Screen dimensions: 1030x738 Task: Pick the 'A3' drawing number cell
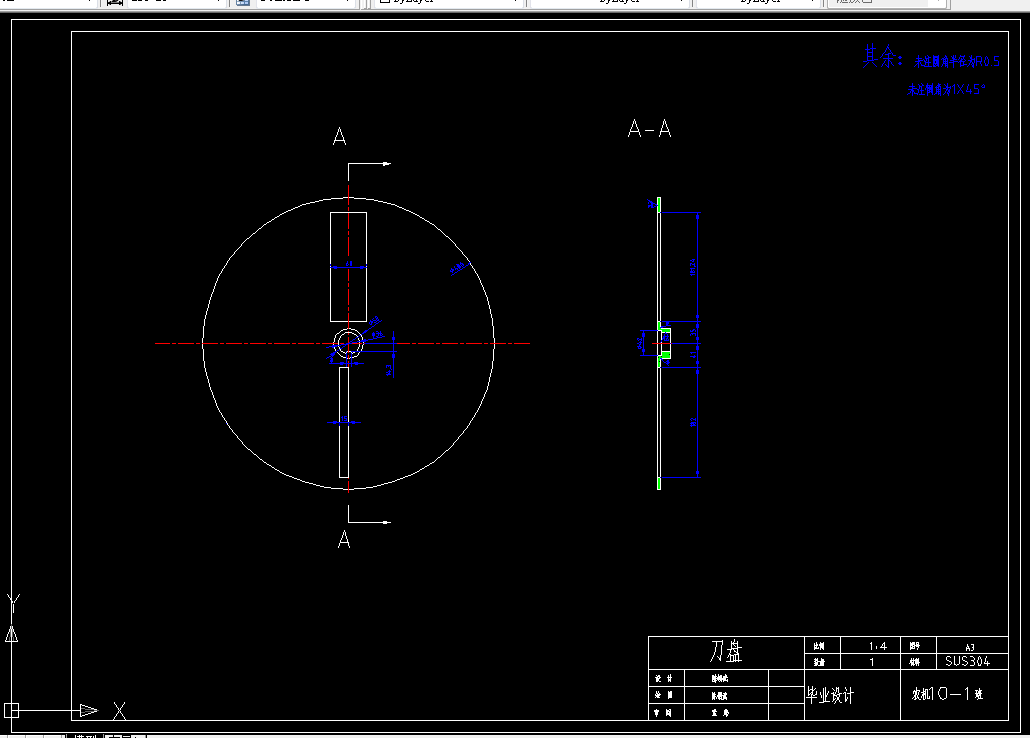[x=970, y=647]
